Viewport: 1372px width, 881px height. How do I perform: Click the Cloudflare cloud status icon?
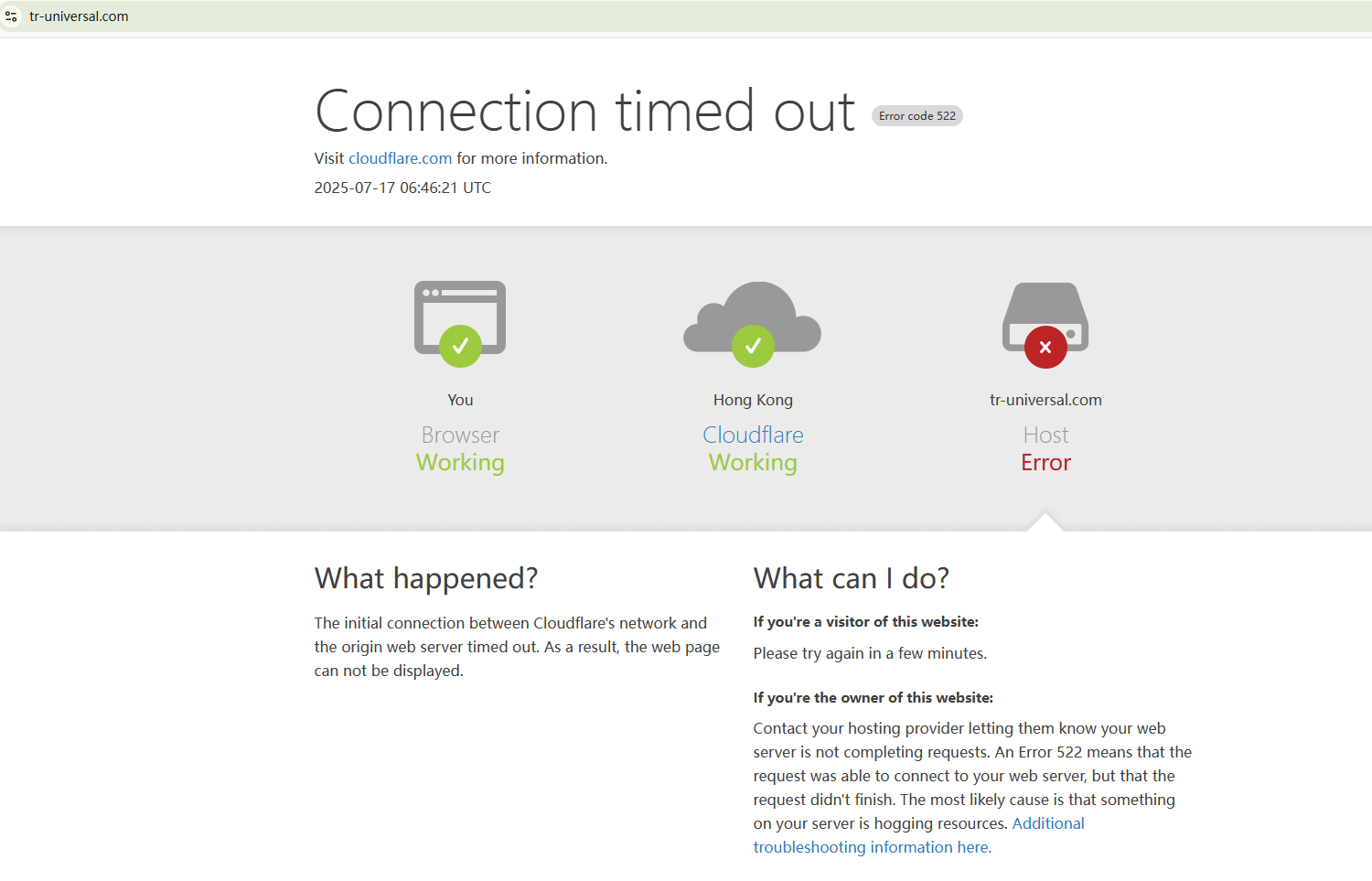click(753, 324)
